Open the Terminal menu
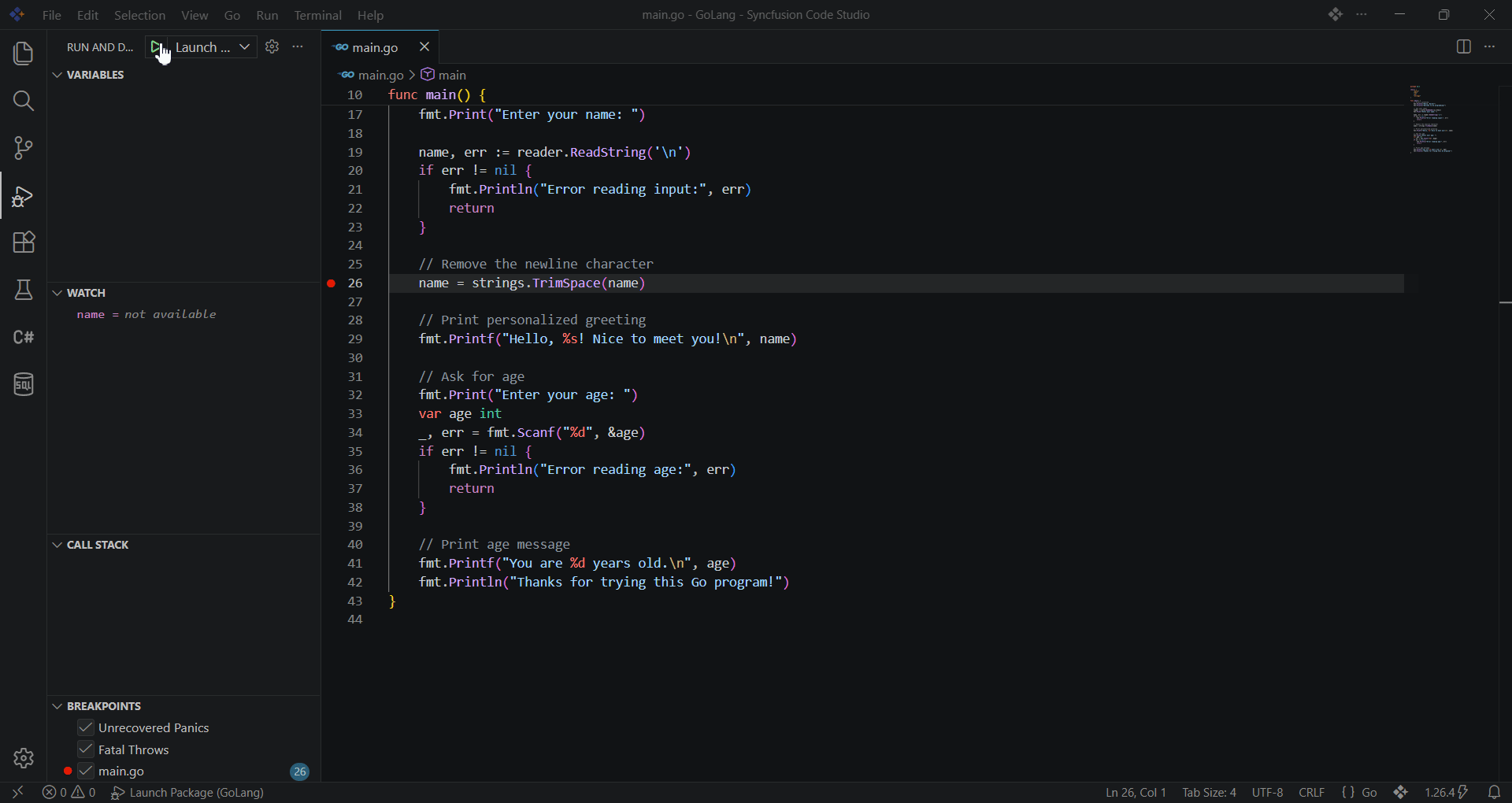Screen dimensions: 1512x803 tap(318, 15)
